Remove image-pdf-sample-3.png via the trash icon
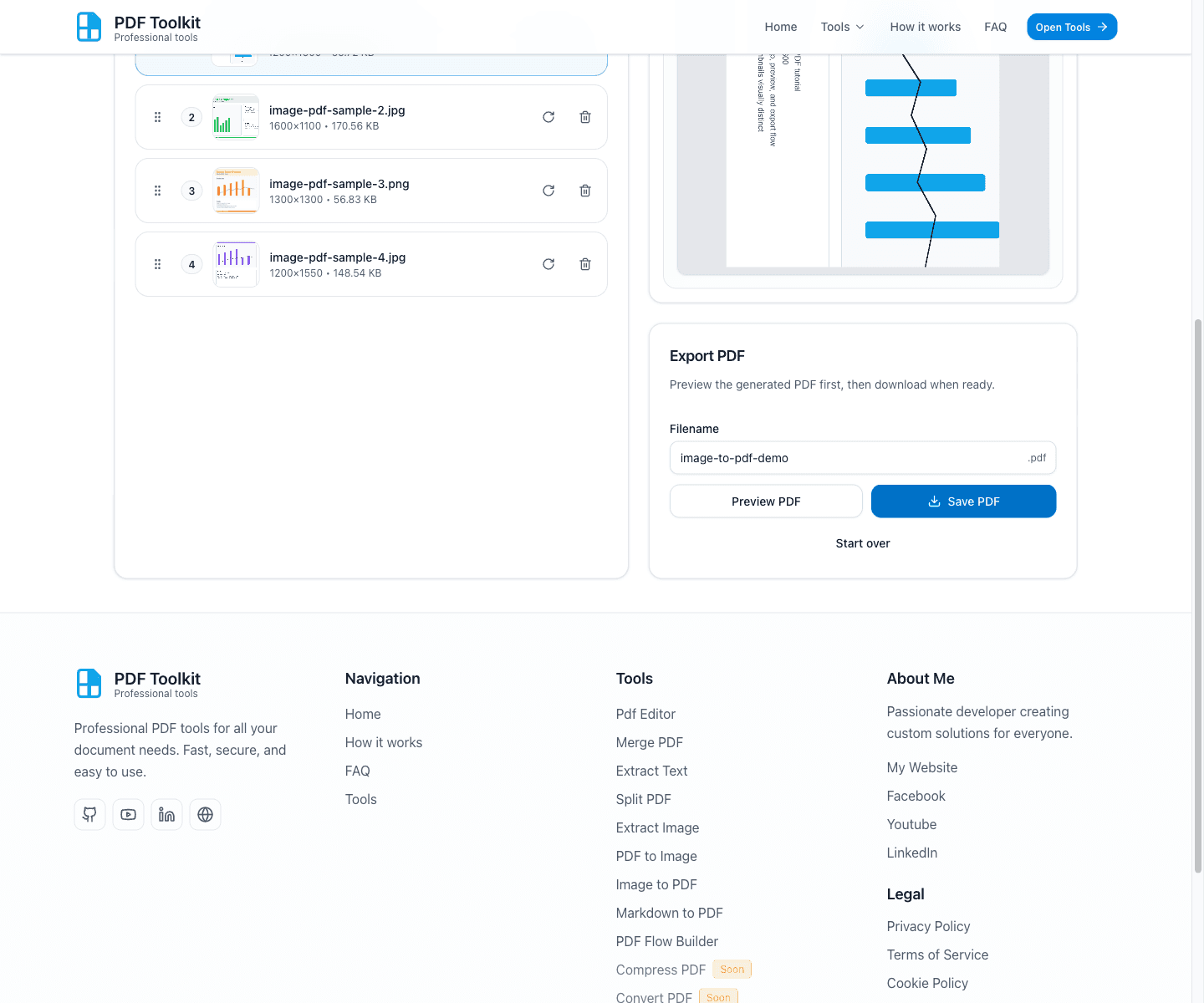1204x1003 pixels. [585, 191]
